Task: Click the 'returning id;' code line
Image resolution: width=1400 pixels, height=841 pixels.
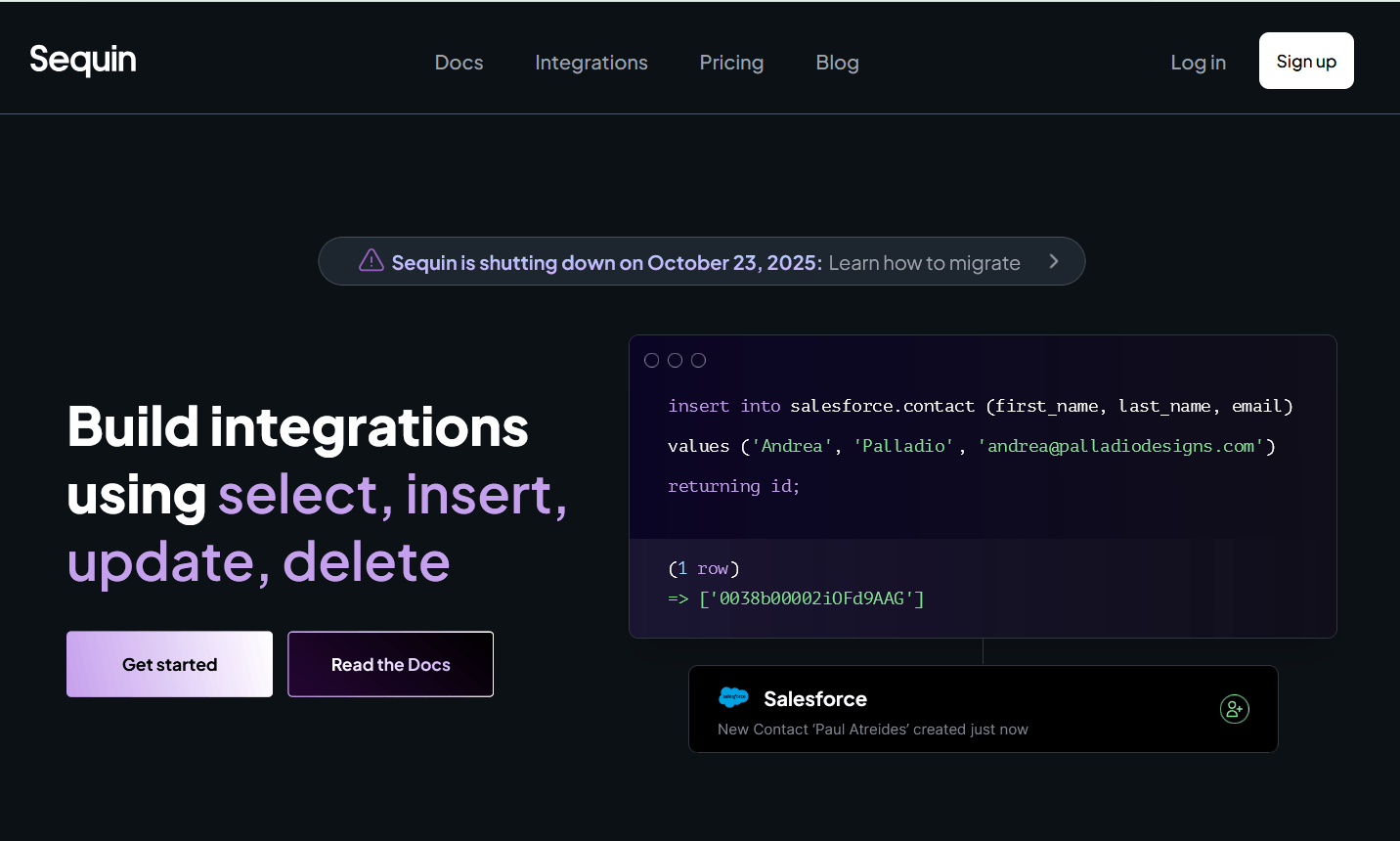Action: 733,486
